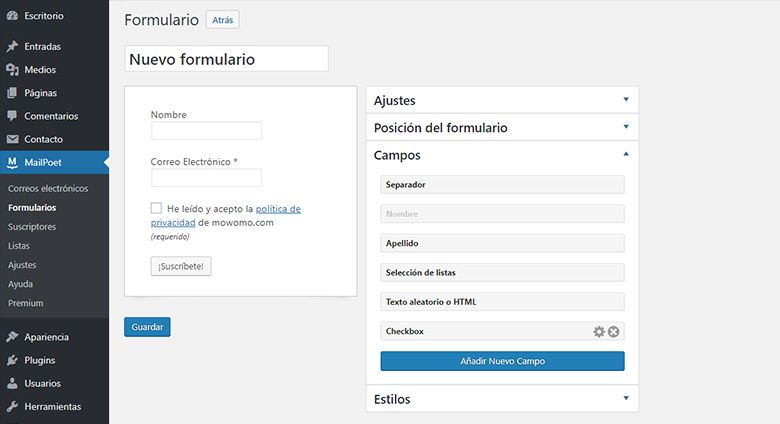Screen dimensions: 780x424
Task: Click the Correo Electrónico text input
Action: (206, 178)
